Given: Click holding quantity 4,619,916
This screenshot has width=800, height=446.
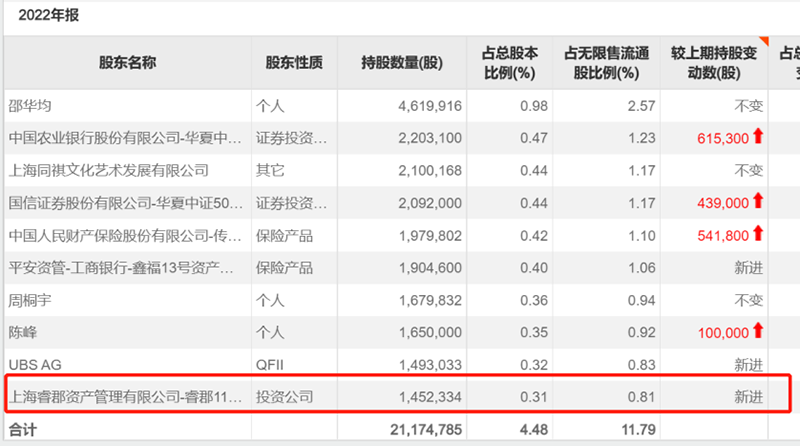Looking at the screenshot, I should [430, 106].
